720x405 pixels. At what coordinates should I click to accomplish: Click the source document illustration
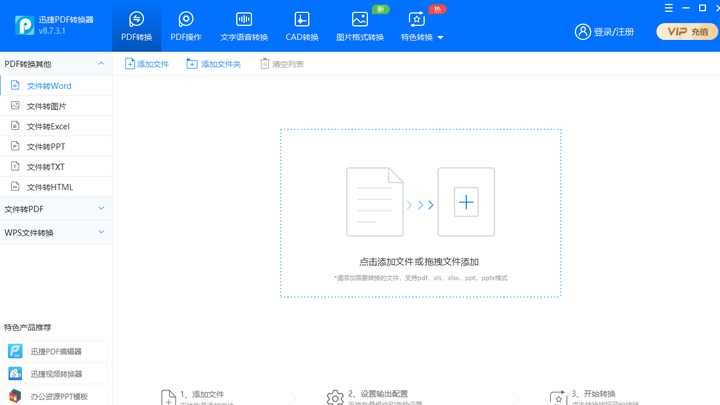[375, 202]
